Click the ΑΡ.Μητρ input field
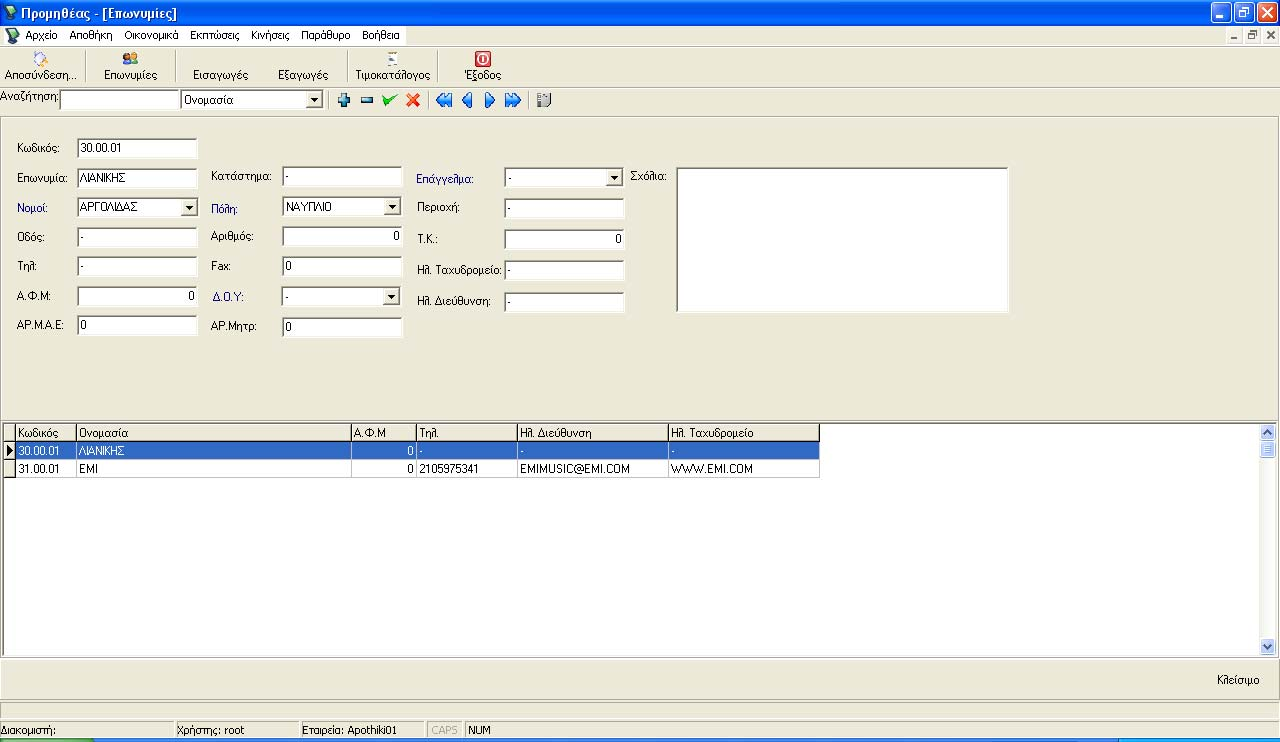Screen dimensions: 1280x742 (342, 327)
